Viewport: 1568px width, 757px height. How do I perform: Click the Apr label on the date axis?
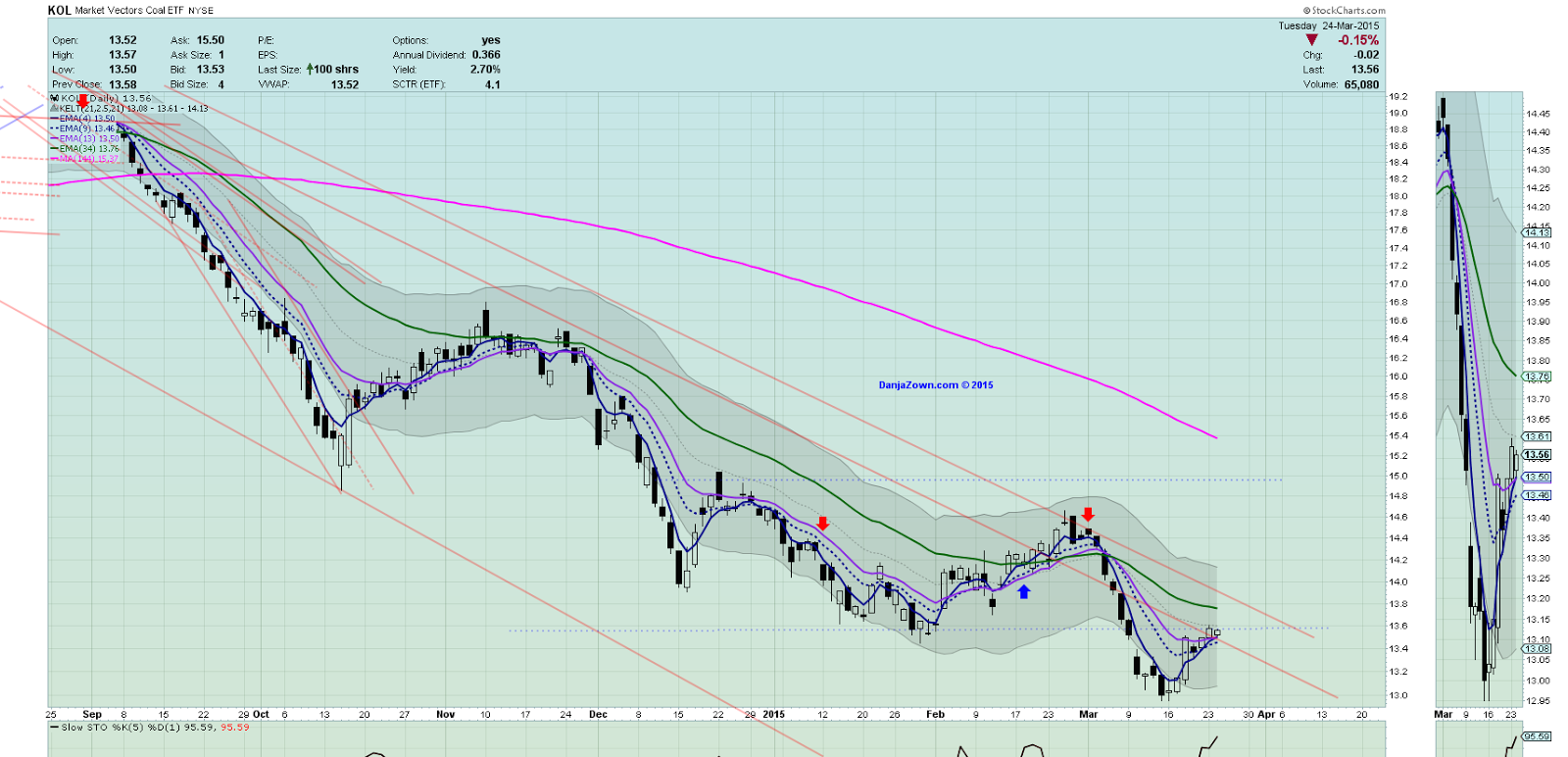click(1266, 715)
